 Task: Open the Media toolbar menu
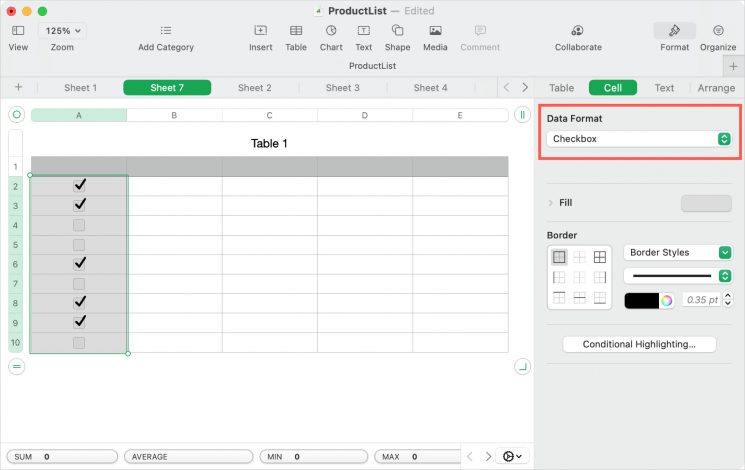click(x=435, y=31)
